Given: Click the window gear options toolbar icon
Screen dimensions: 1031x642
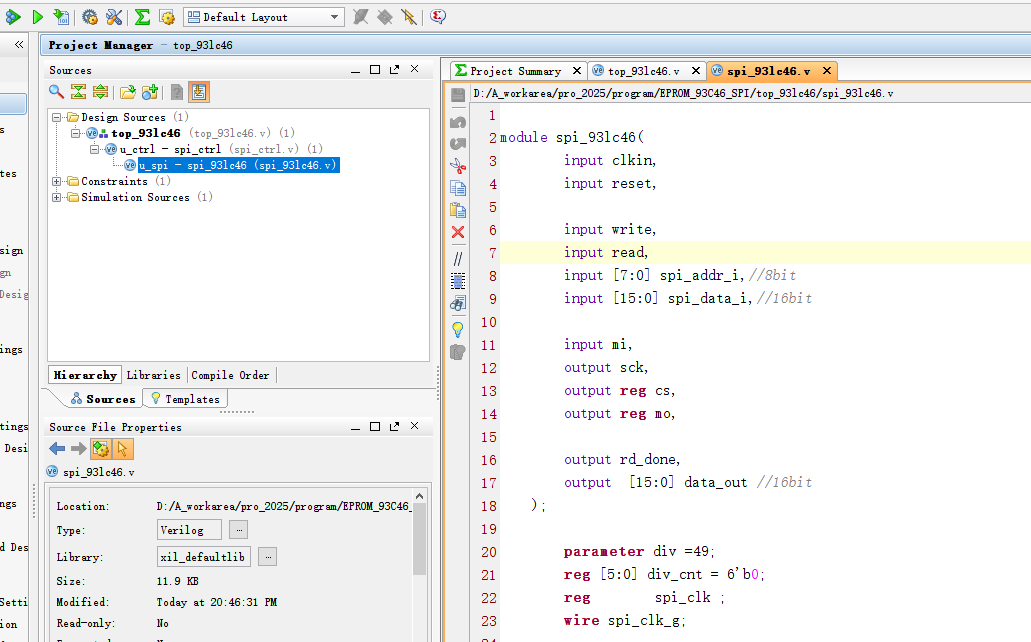Looking at the screenshot, I should 167,17.
